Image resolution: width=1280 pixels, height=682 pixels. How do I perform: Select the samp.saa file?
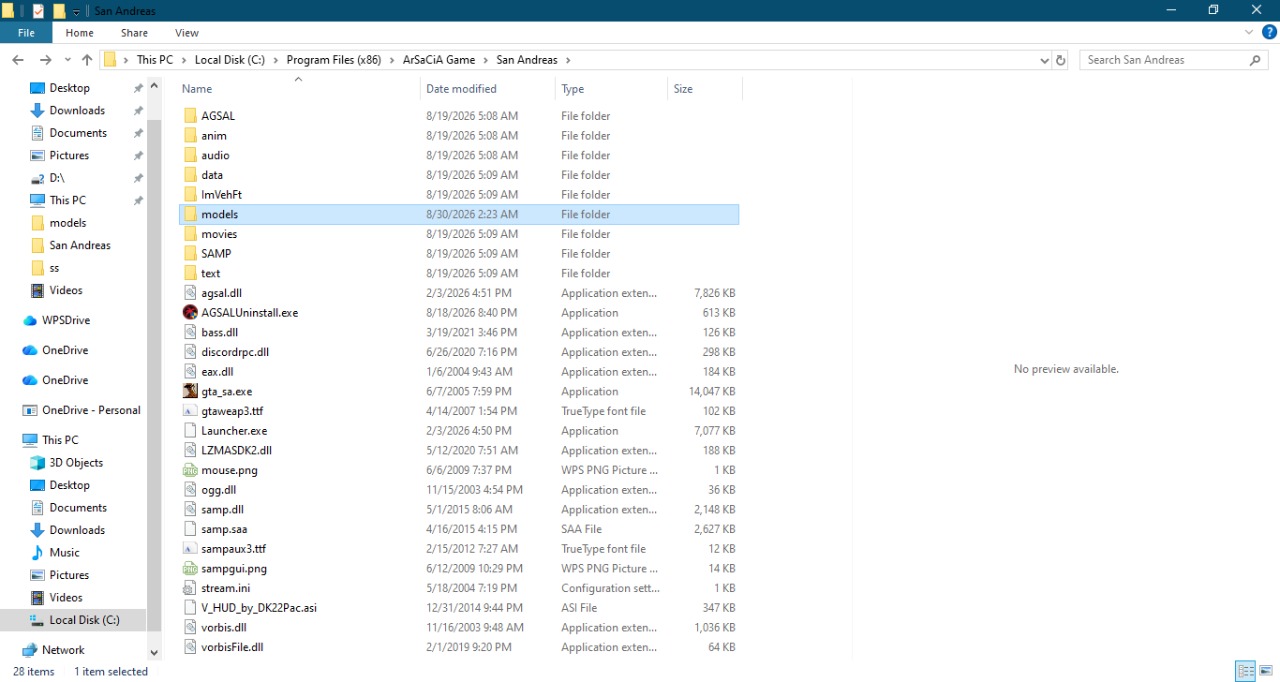[x=224, y=529]
